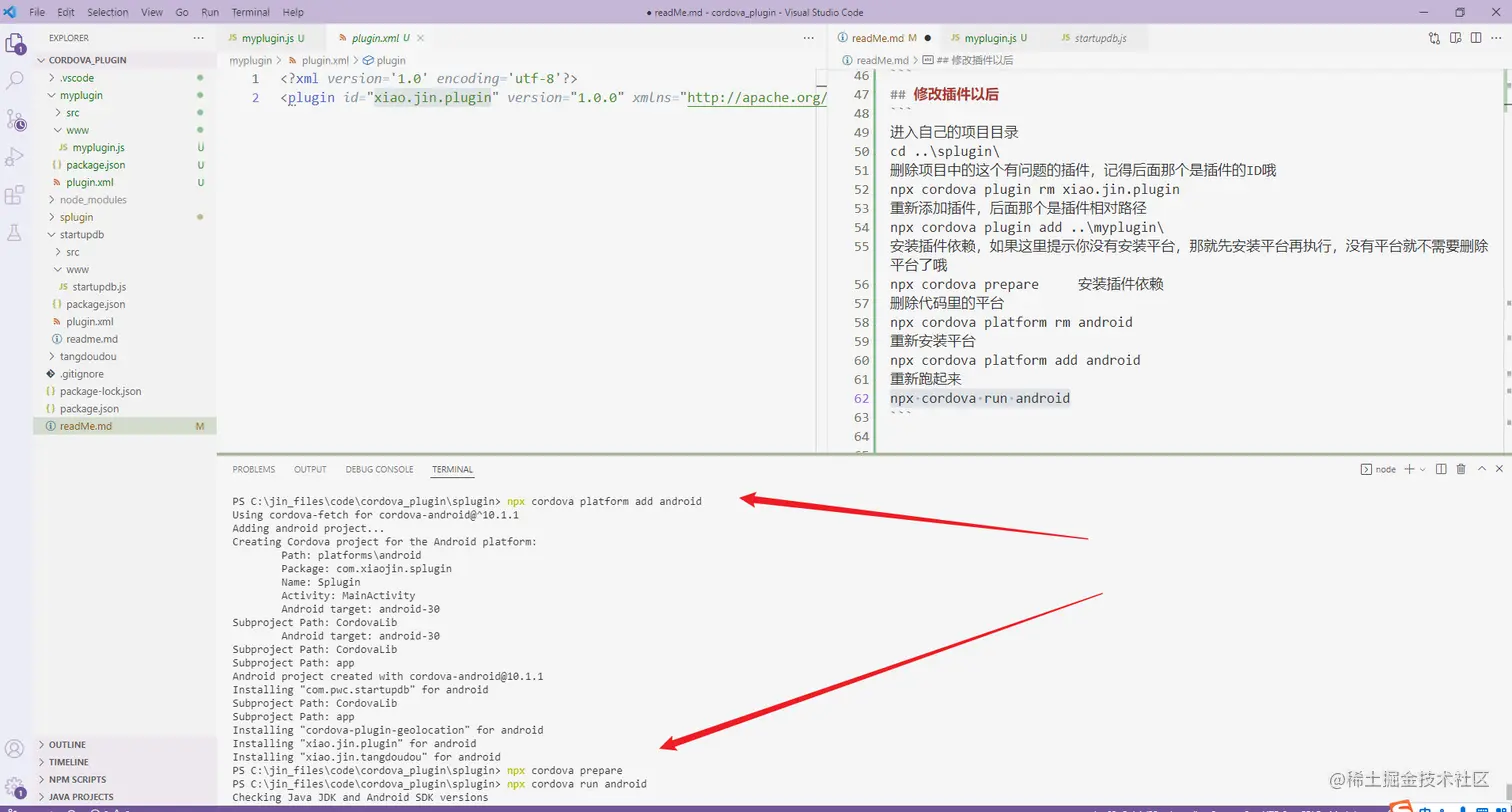This screenshot has height=812, width=1512.
Task: Open the Extensions view
Action: pos(15,195)
